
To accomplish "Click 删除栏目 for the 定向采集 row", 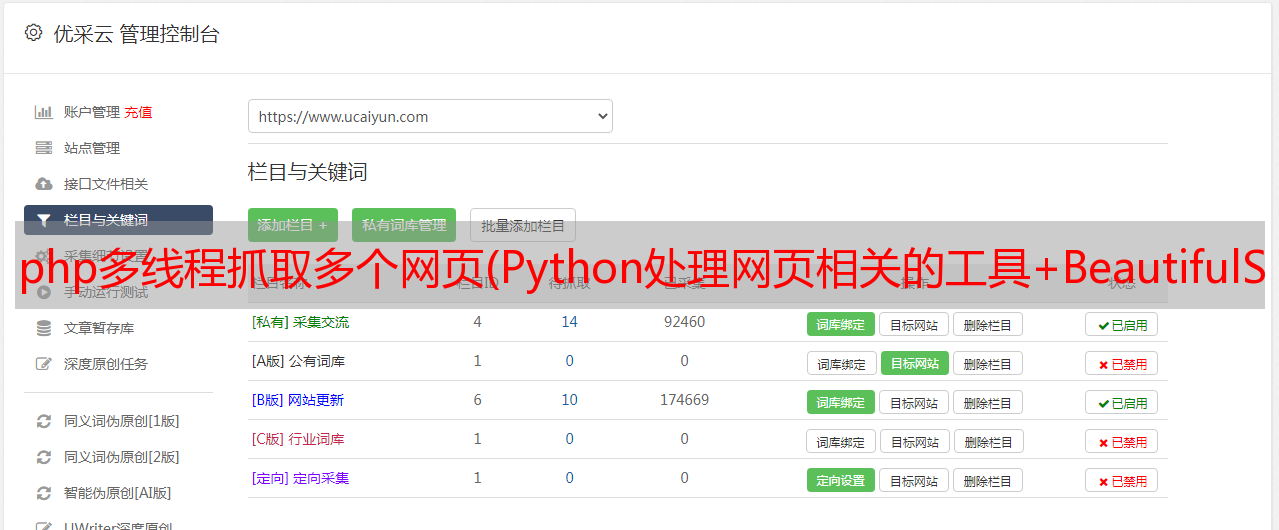I will [987, 480].
